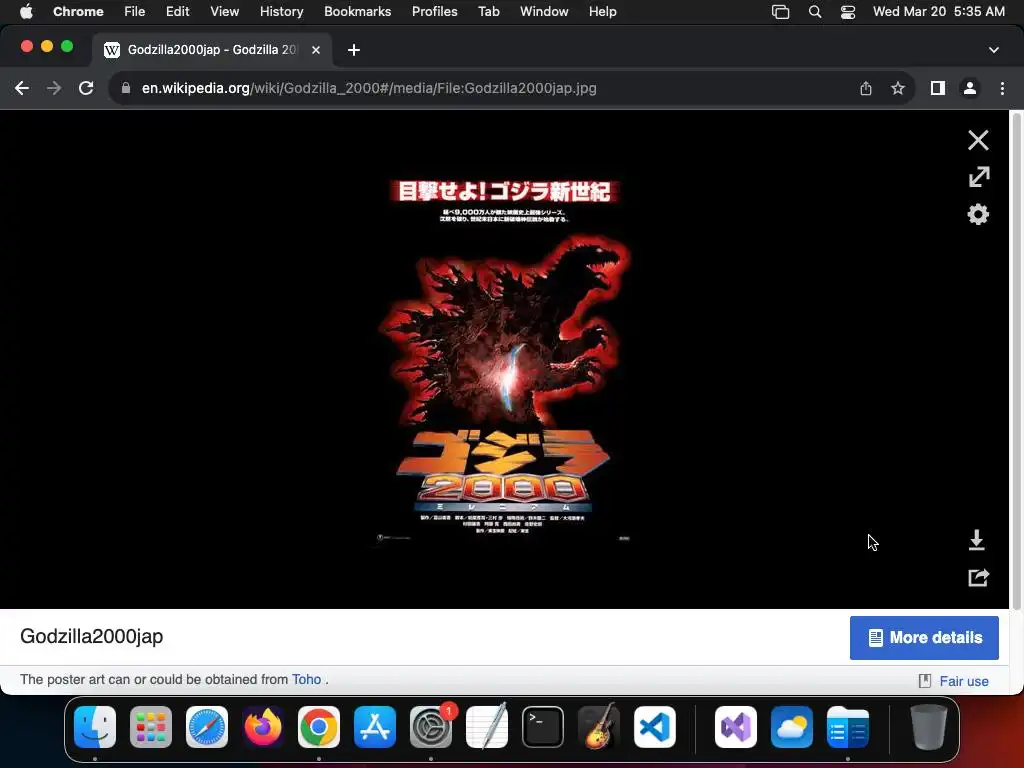This screenshot has width=1024, height=768.
Task: Open System Settings from the Dock
Action: (431, 727)
